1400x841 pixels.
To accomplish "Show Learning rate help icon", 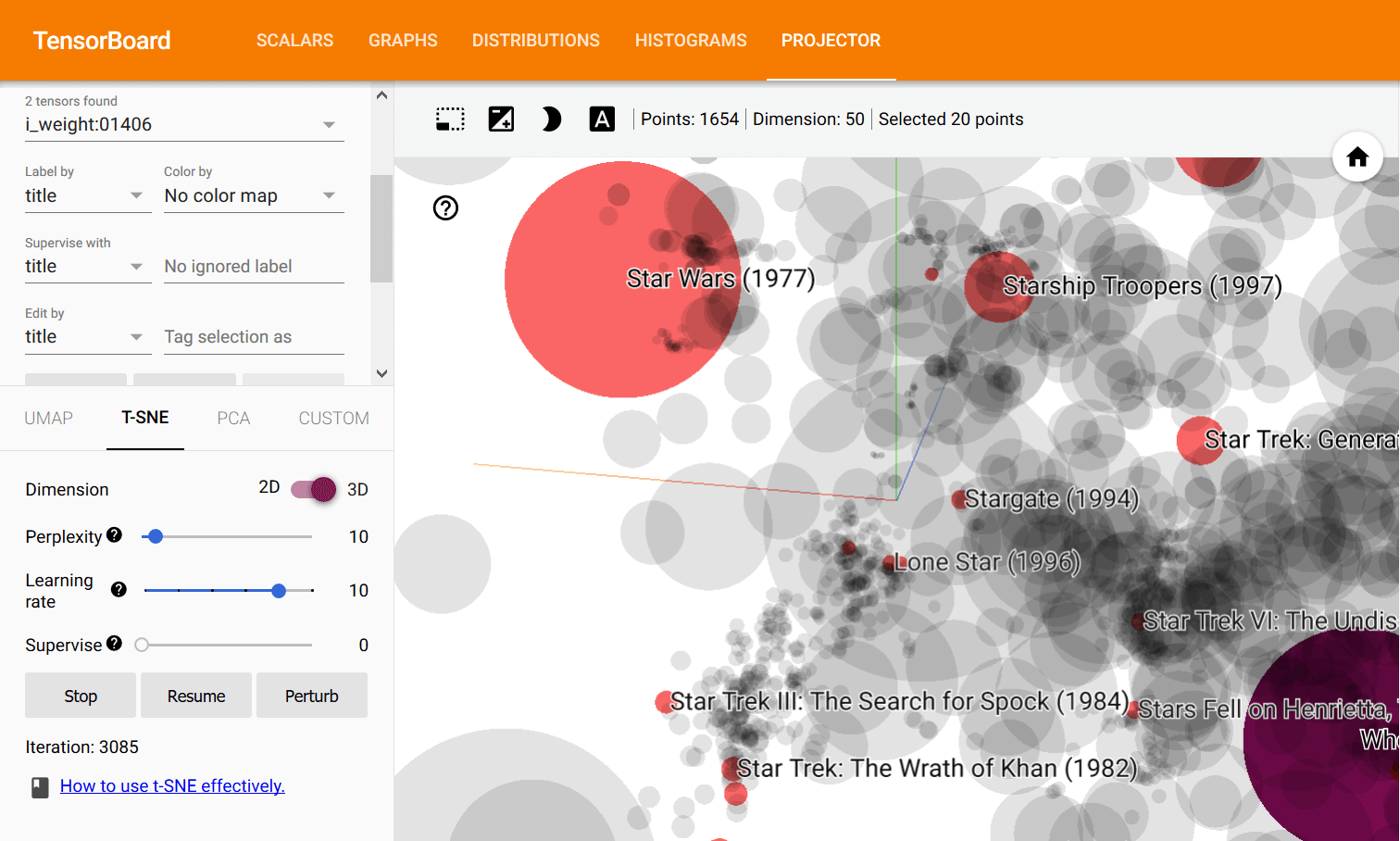I will click(119, 590).
